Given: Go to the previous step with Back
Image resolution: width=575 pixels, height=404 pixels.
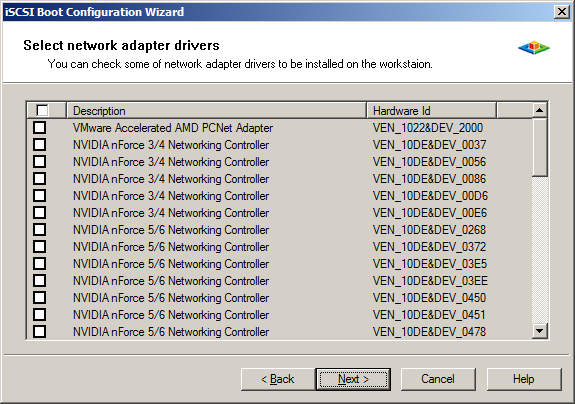Looking at the screenshot, I should tap(278, 379).
